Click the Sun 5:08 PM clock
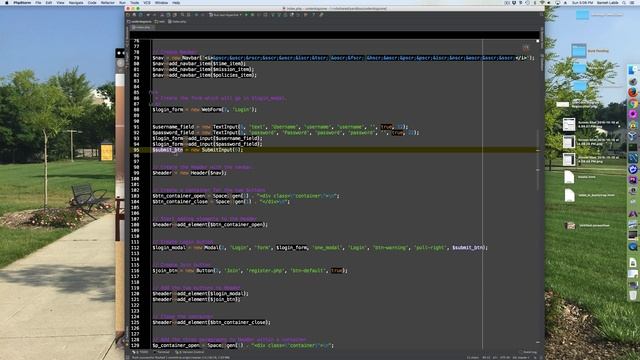640x360 pixels. (582, 2)
